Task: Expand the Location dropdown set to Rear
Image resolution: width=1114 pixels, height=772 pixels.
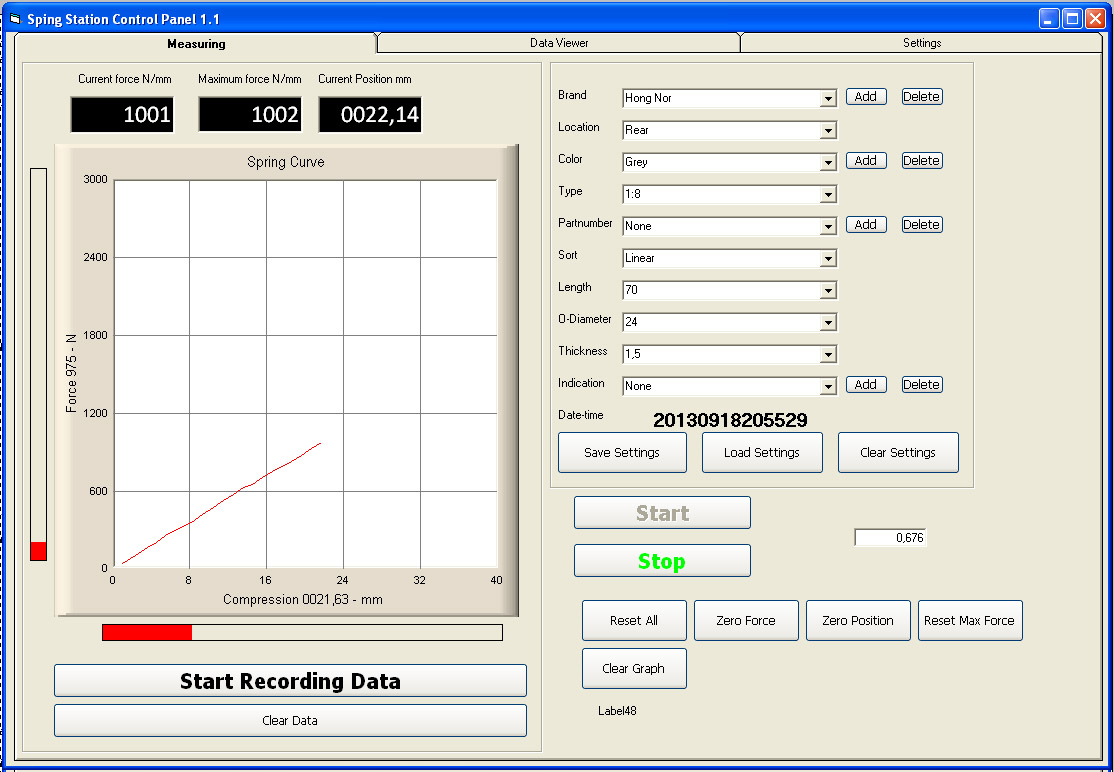Action: (x=827, y=130)
